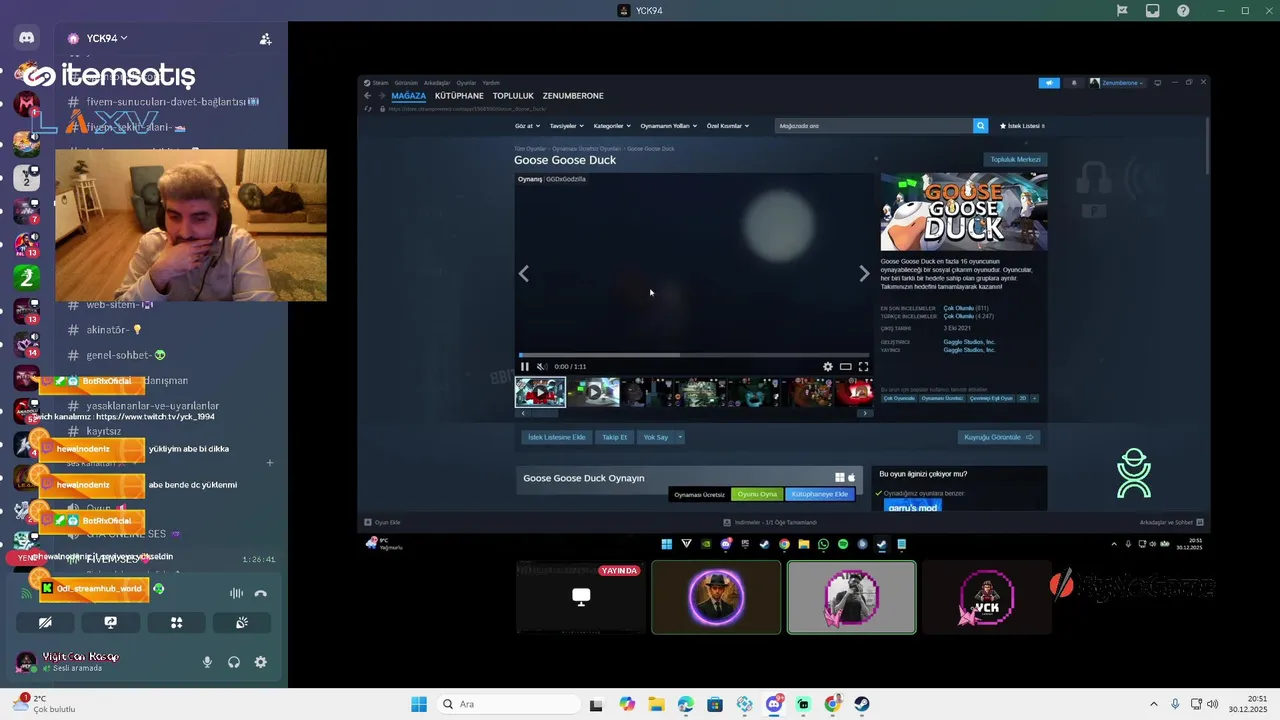The width and height of the screenshot is (1280, 720).
Task: Toggle Discord microphone mute
Action: tap(208, 662)
